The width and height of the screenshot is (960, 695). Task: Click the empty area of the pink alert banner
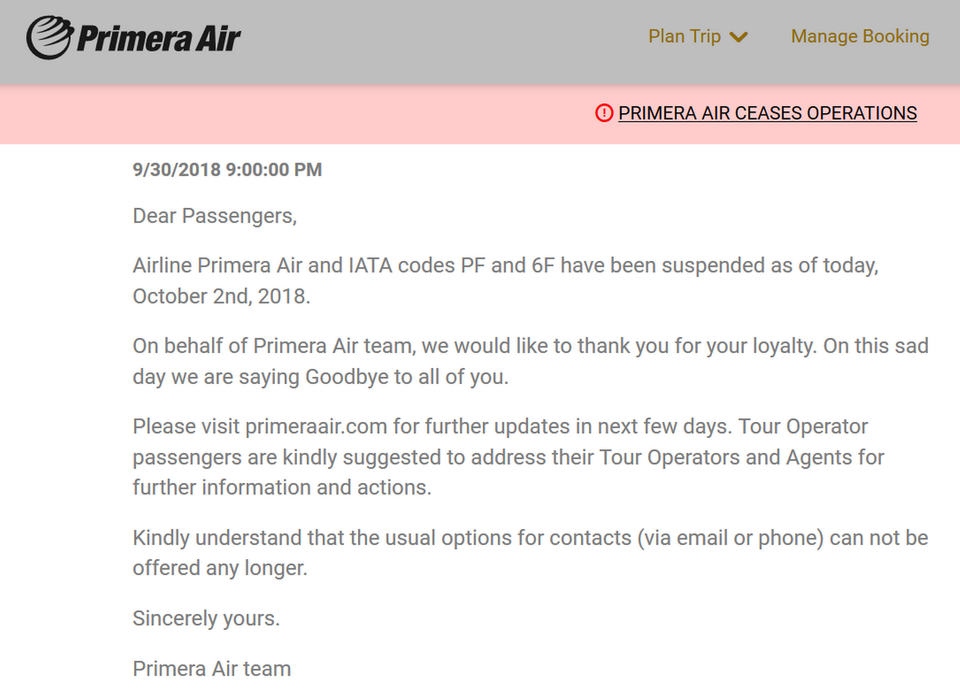300,114
